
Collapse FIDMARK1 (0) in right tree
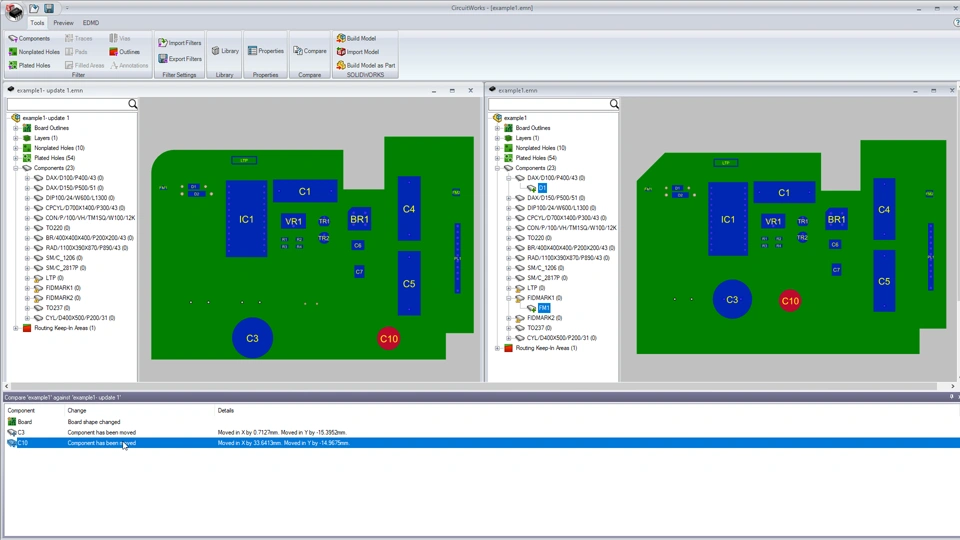click(508, 298)
